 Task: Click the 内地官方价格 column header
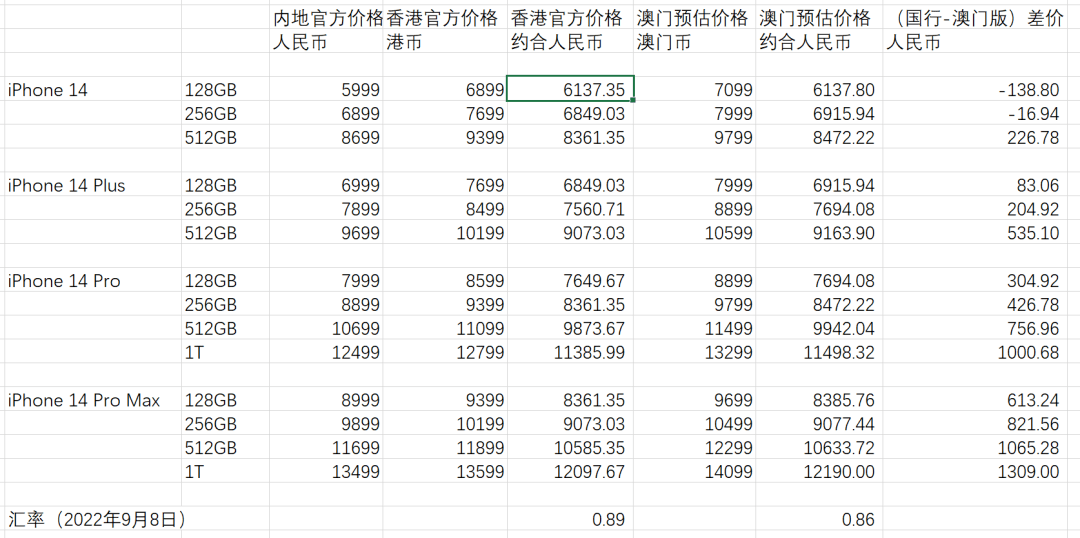click(x=327, y=18)
